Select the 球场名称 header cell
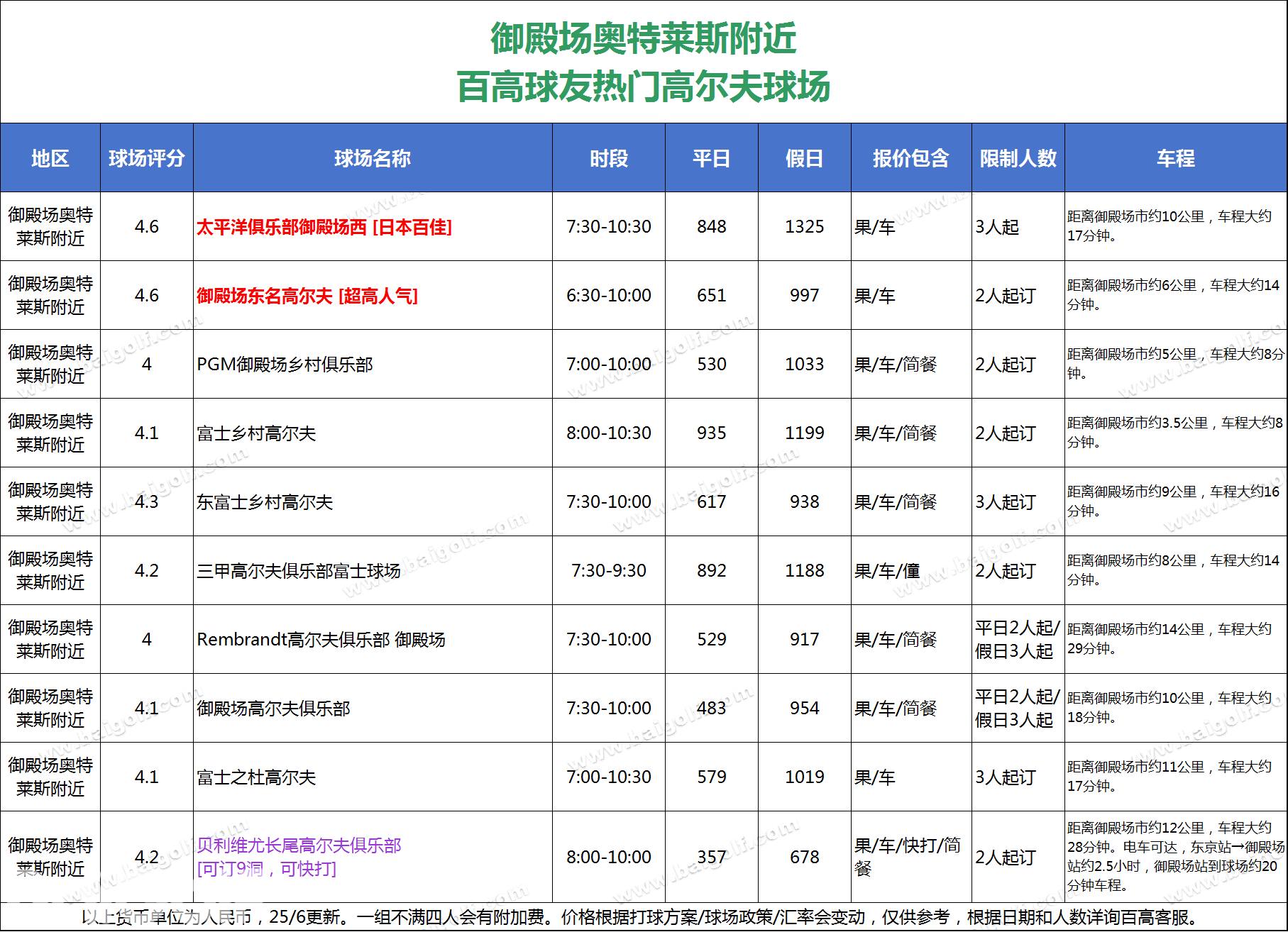Viewport: 1288px width, 932px height. pyautogui.click(x=372, y=158)
